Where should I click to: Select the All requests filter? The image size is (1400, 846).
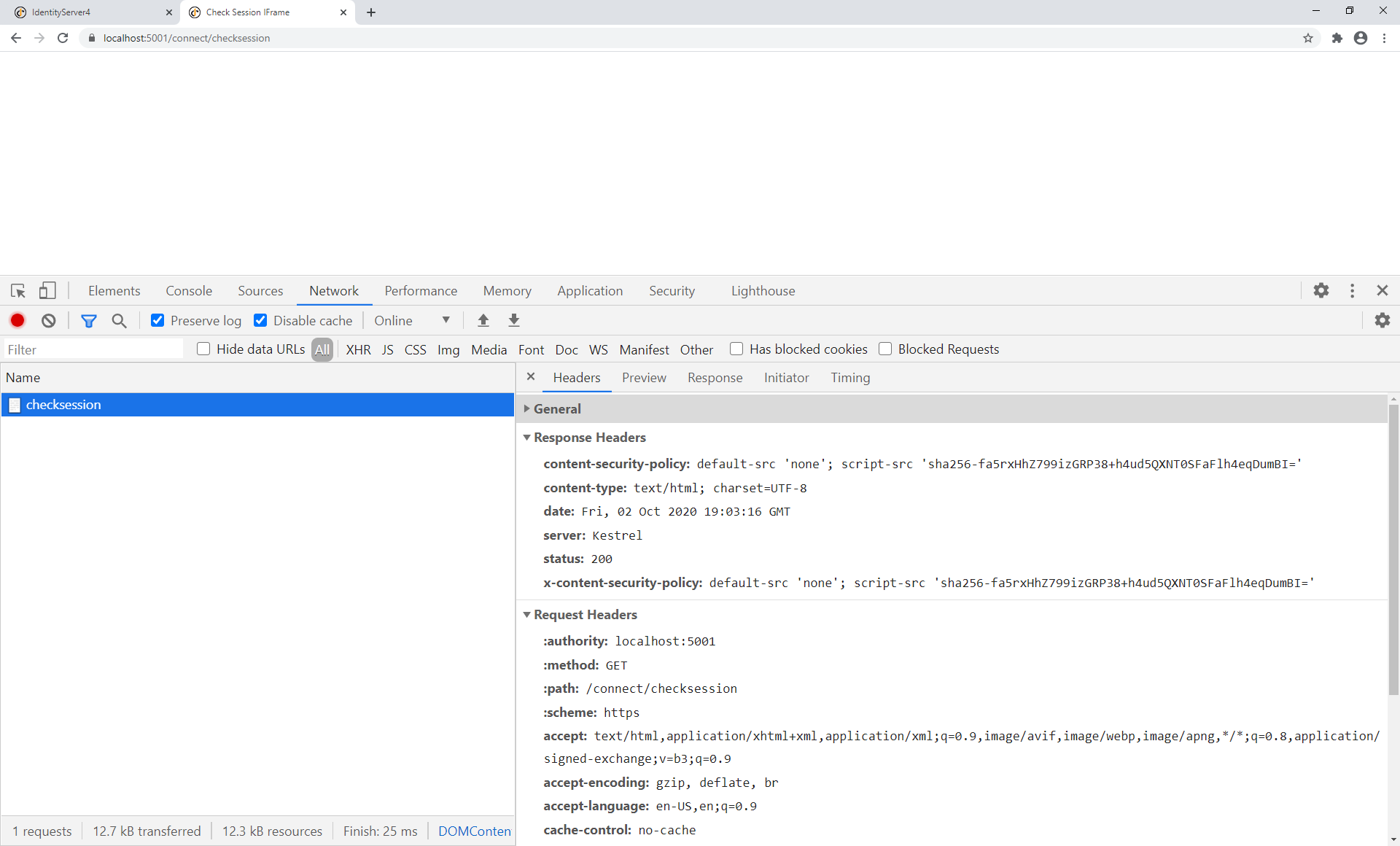(322, 349)
